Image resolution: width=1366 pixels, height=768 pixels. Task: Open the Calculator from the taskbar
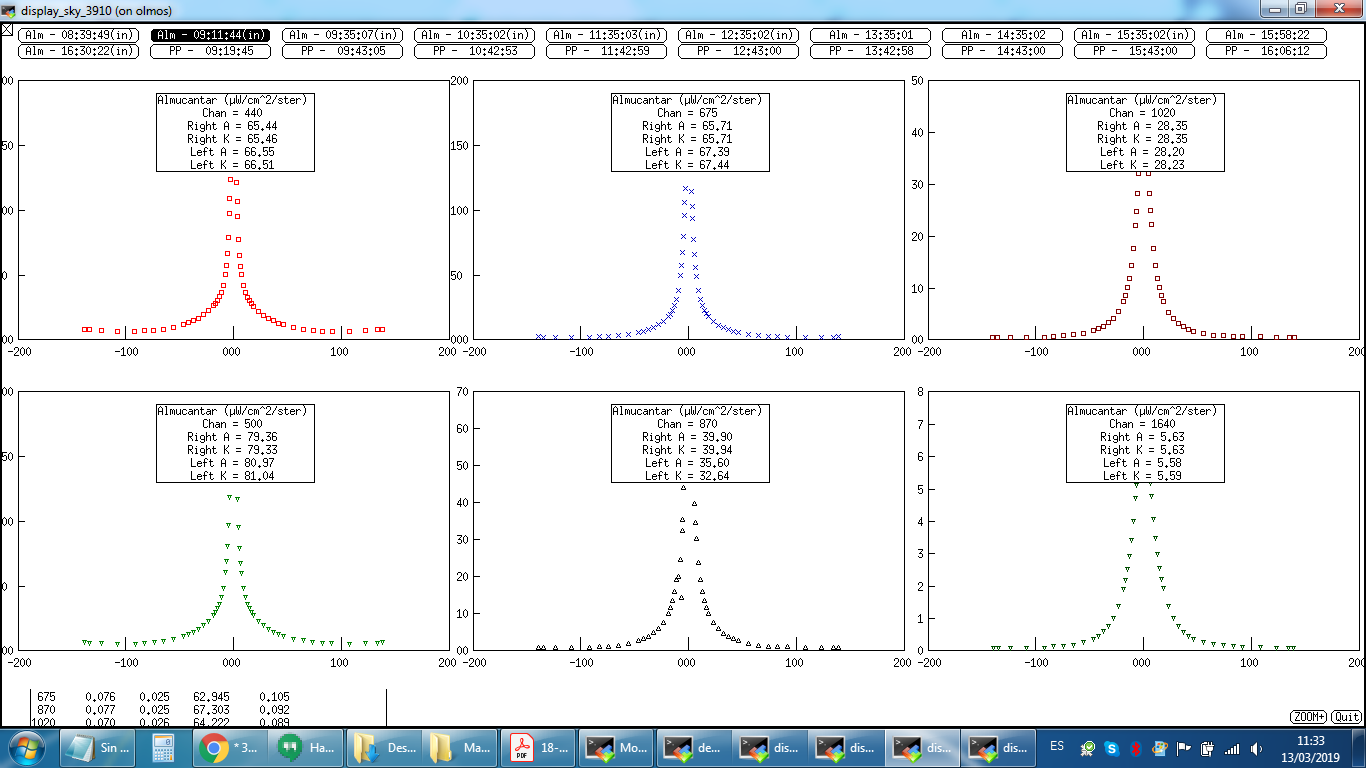click(x=163, y=747)
